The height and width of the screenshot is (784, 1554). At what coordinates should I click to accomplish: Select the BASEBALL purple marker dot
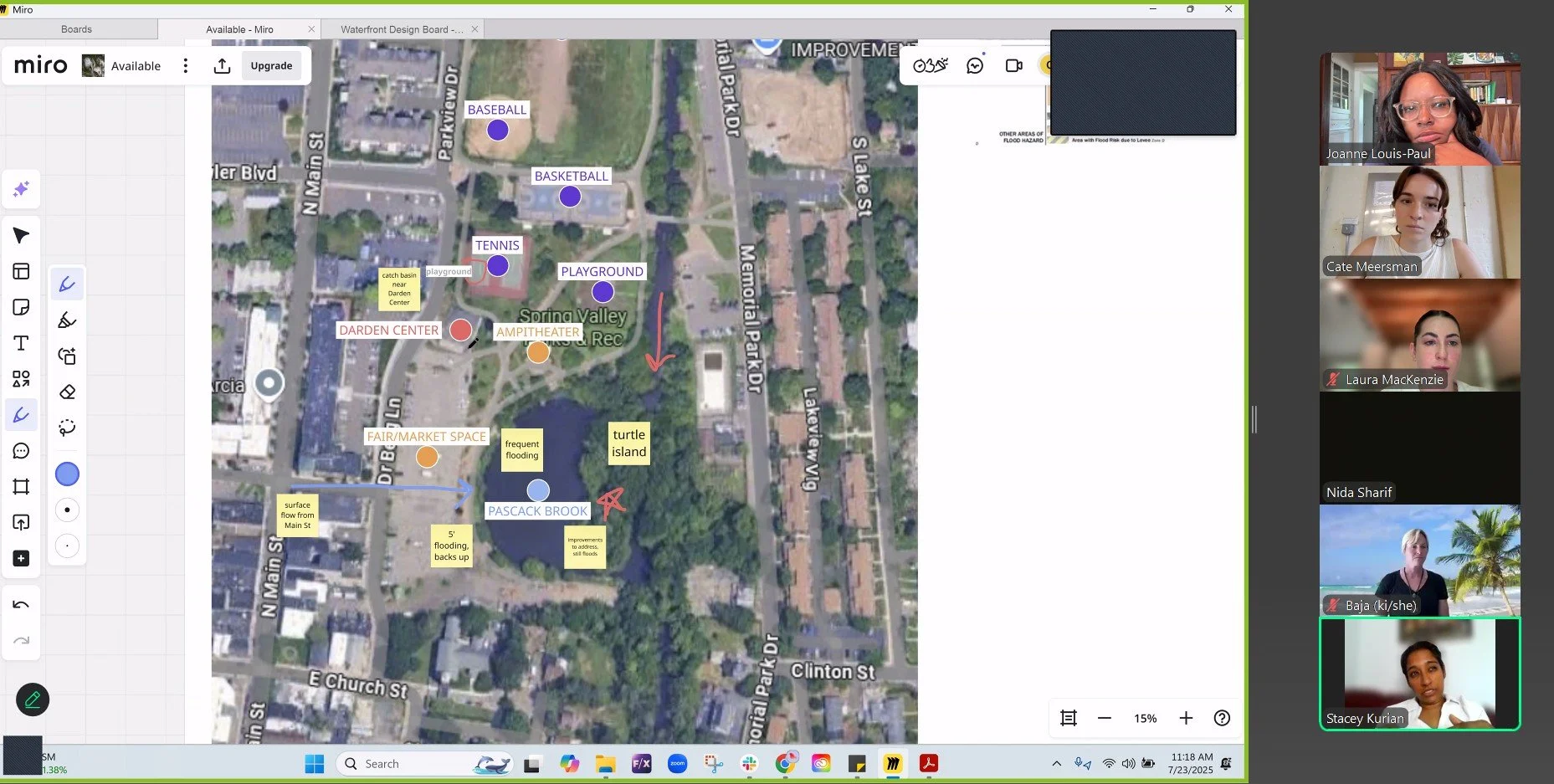[498, 130]
